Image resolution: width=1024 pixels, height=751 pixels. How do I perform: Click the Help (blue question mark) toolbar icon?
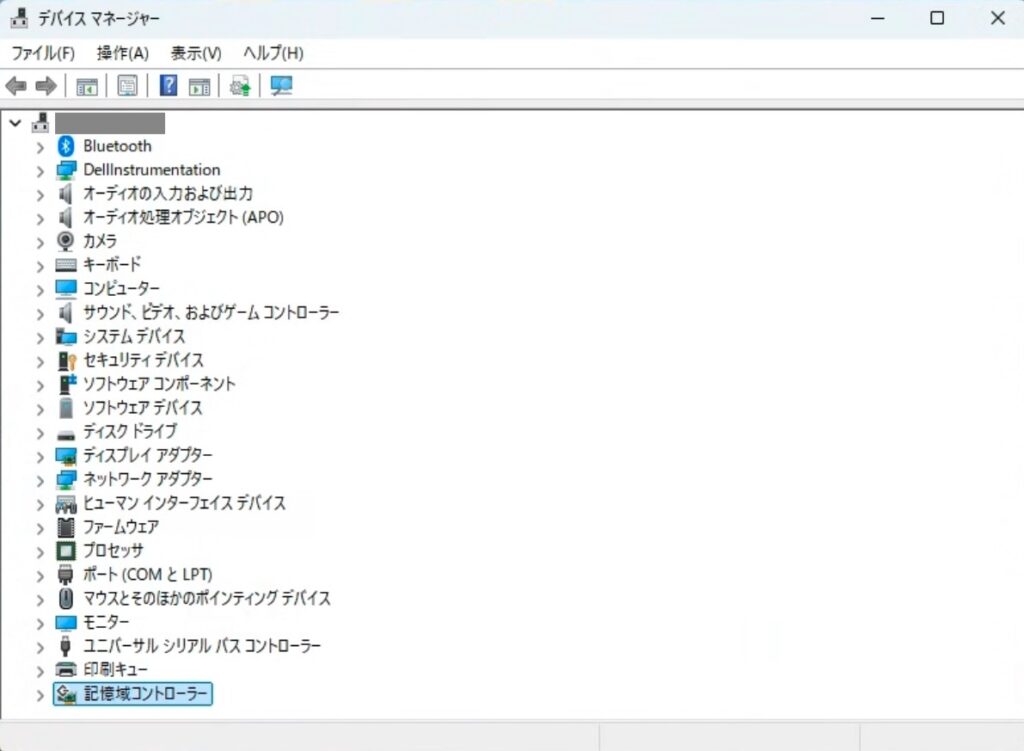click(x=169, y=86)
